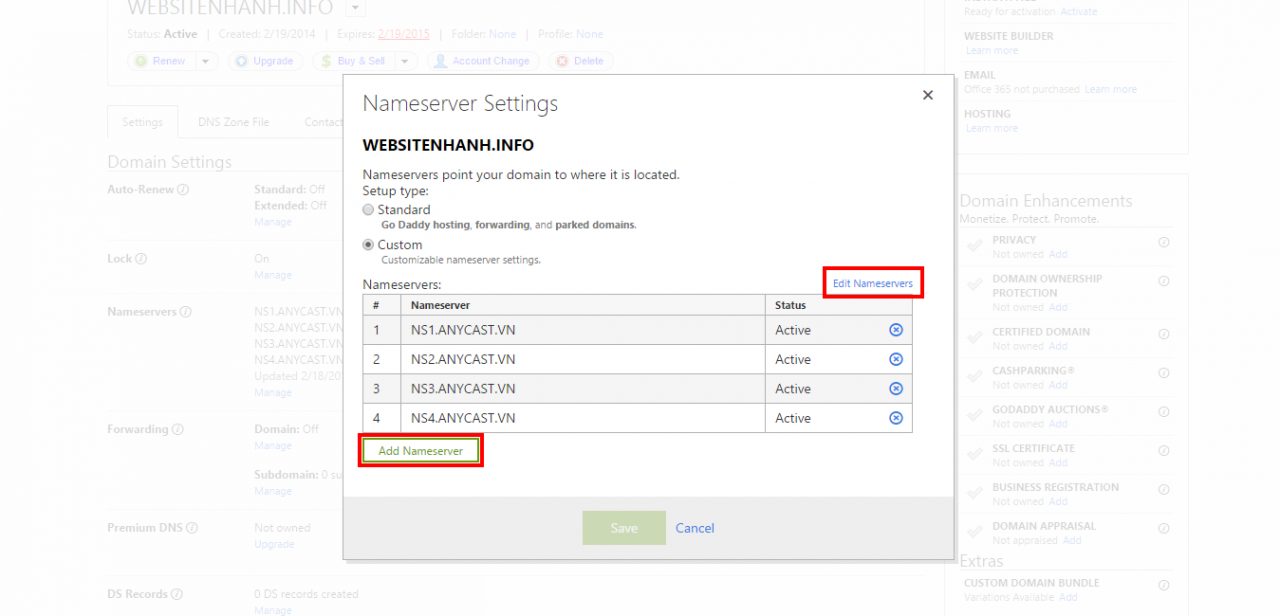Expand the Buy & Sell dropdown arrow

point(405,61)
